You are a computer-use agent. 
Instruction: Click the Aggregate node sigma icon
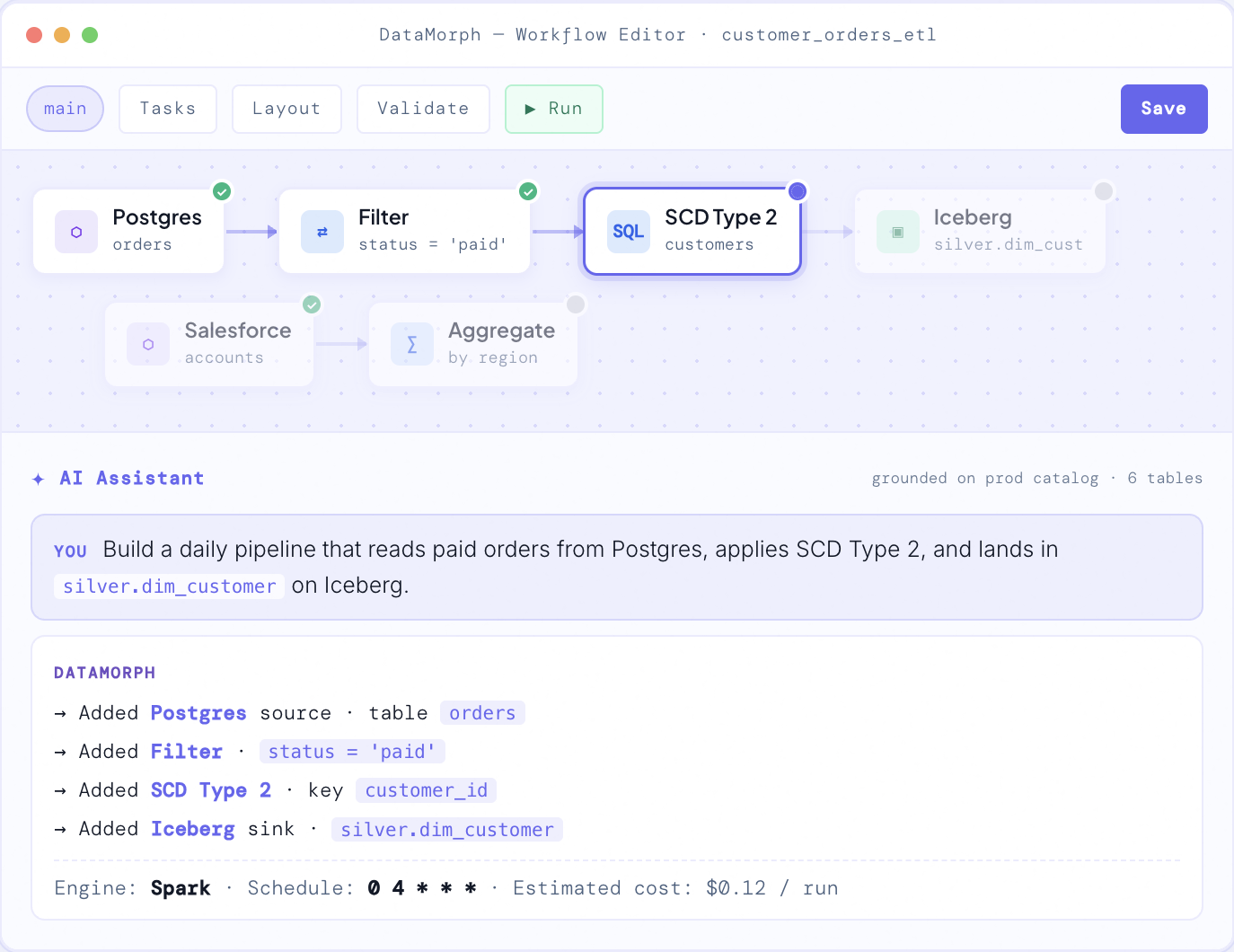(412, 344)
